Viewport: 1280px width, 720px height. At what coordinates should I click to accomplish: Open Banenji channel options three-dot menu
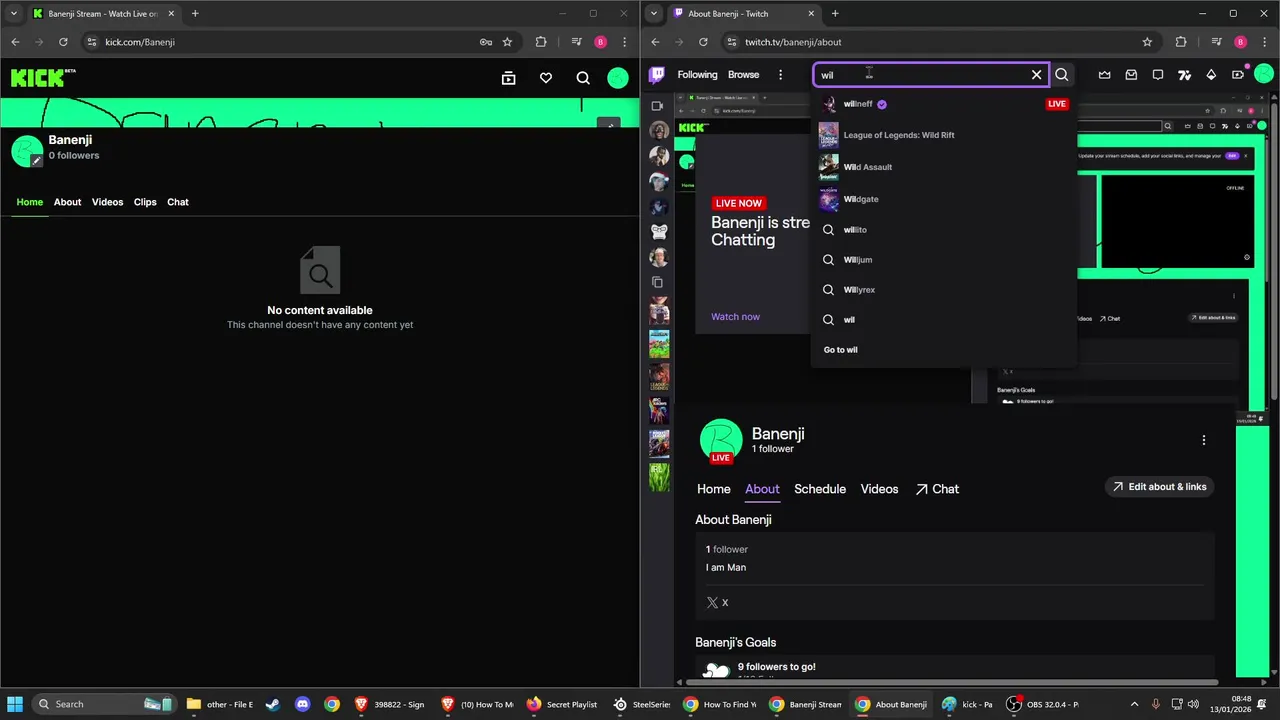pyautogui.click(x=1203, y=440)
